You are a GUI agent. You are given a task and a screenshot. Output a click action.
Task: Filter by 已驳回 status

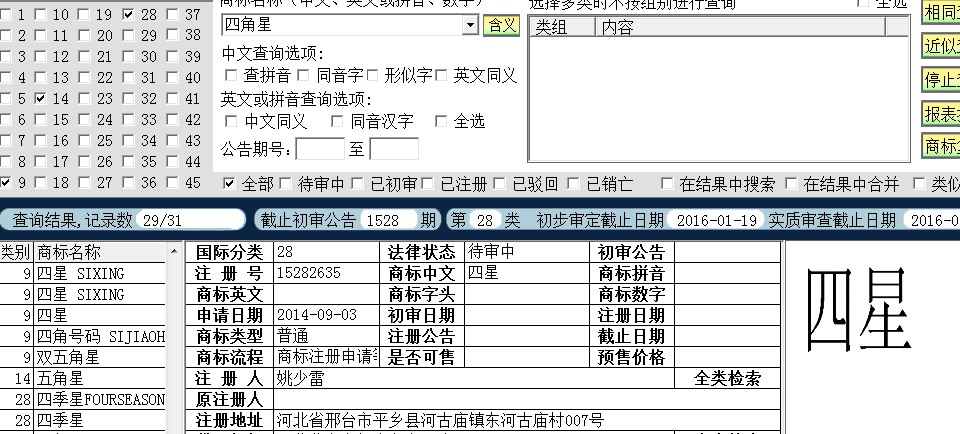pyautogui.click(x=500, y=184)
